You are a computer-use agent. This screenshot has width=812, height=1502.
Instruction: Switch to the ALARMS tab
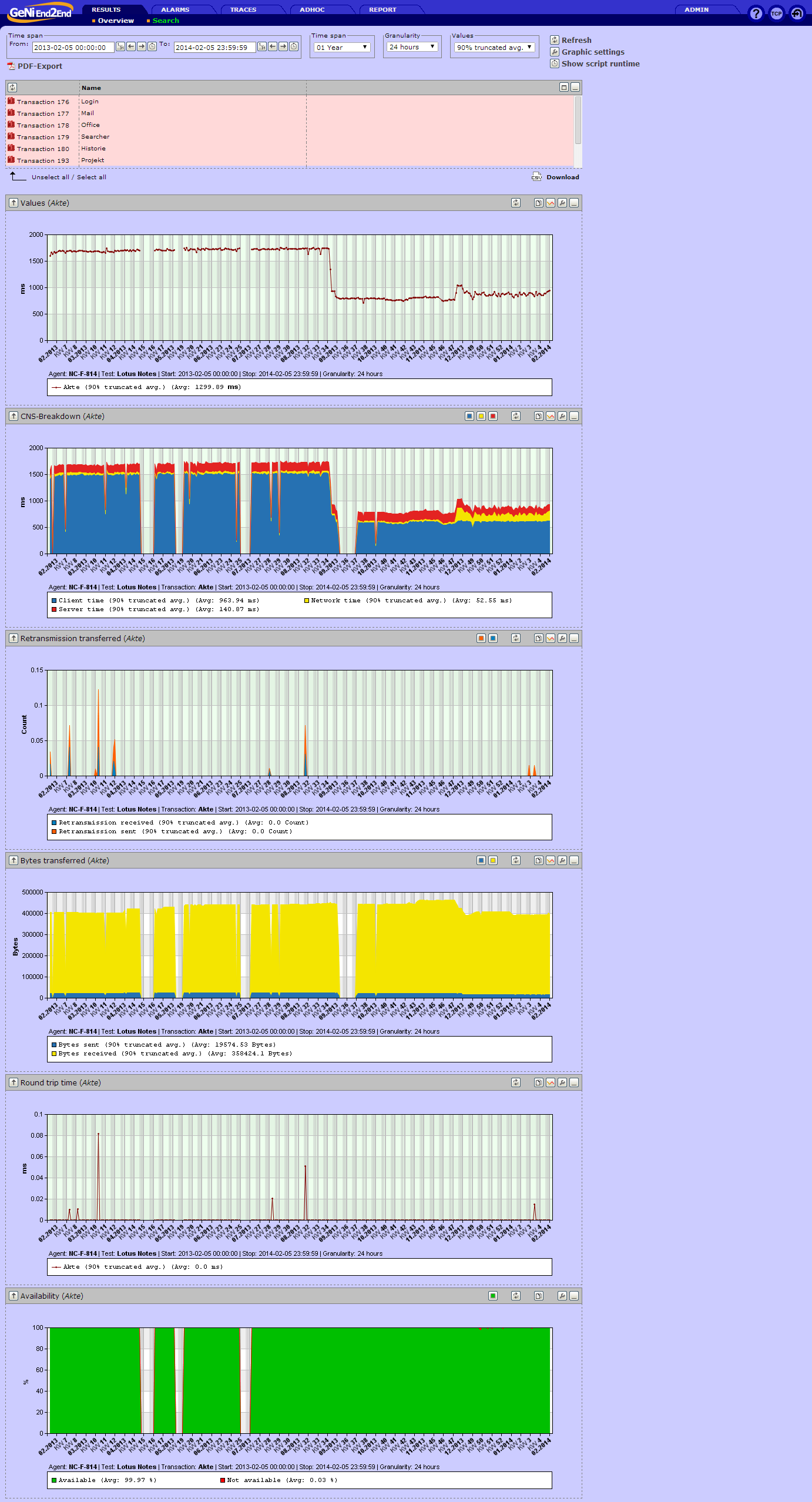(x=175, y=9)
